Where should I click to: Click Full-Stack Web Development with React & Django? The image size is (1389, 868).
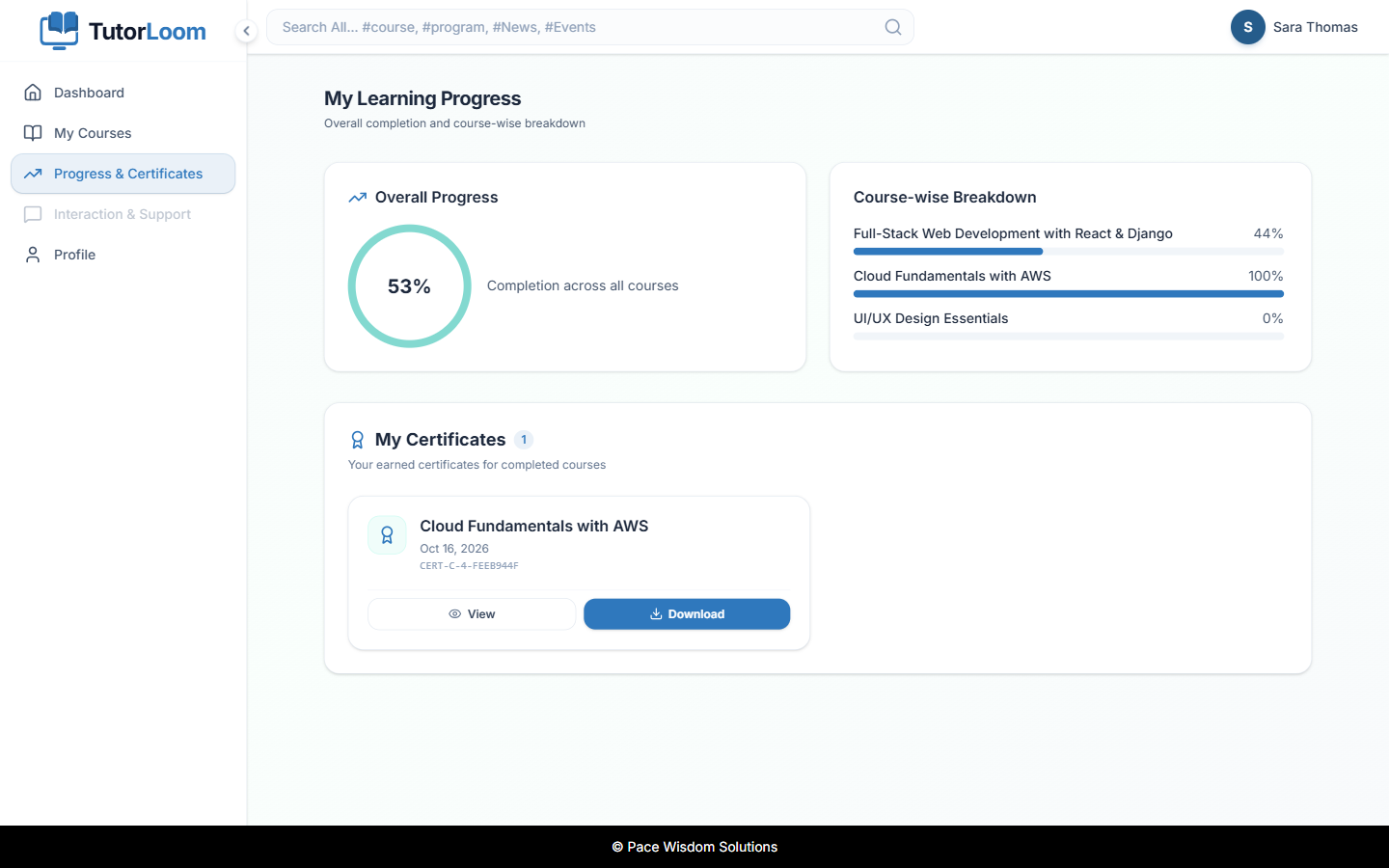pos(1013,233)
